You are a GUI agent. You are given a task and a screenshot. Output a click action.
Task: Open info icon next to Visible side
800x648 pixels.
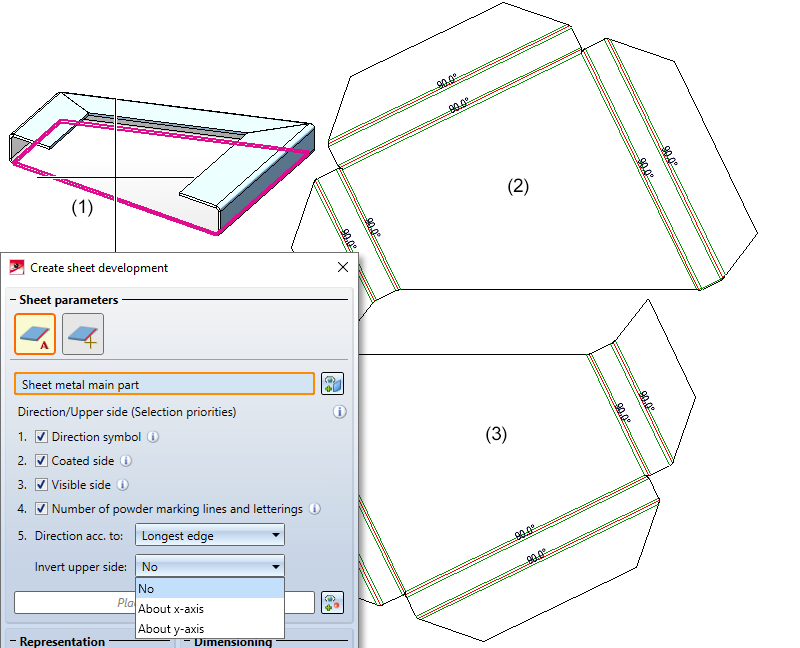[x=123, y=485]
